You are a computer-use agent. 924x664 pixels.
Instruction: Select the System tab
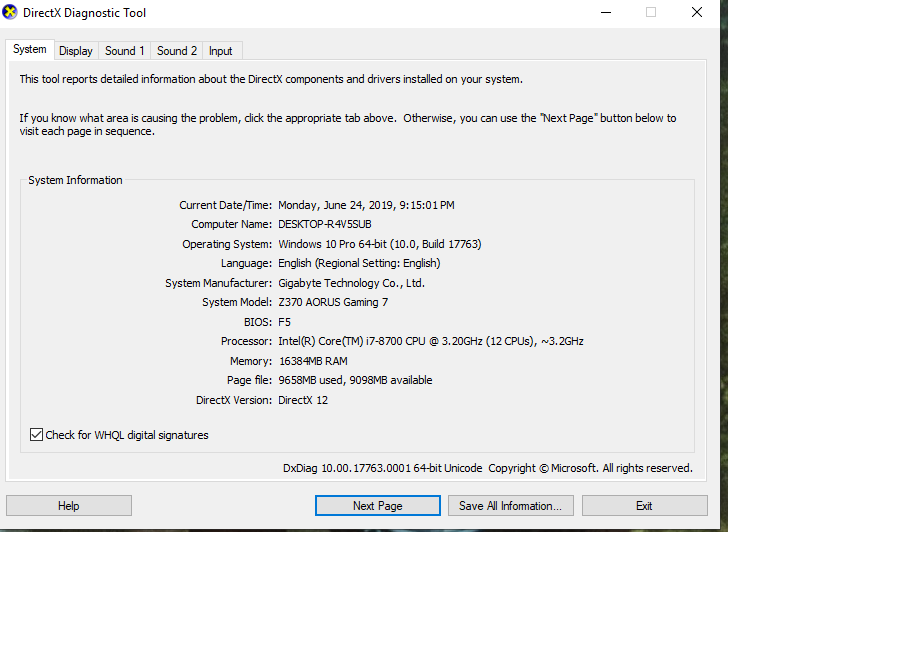tap(30, 49)
